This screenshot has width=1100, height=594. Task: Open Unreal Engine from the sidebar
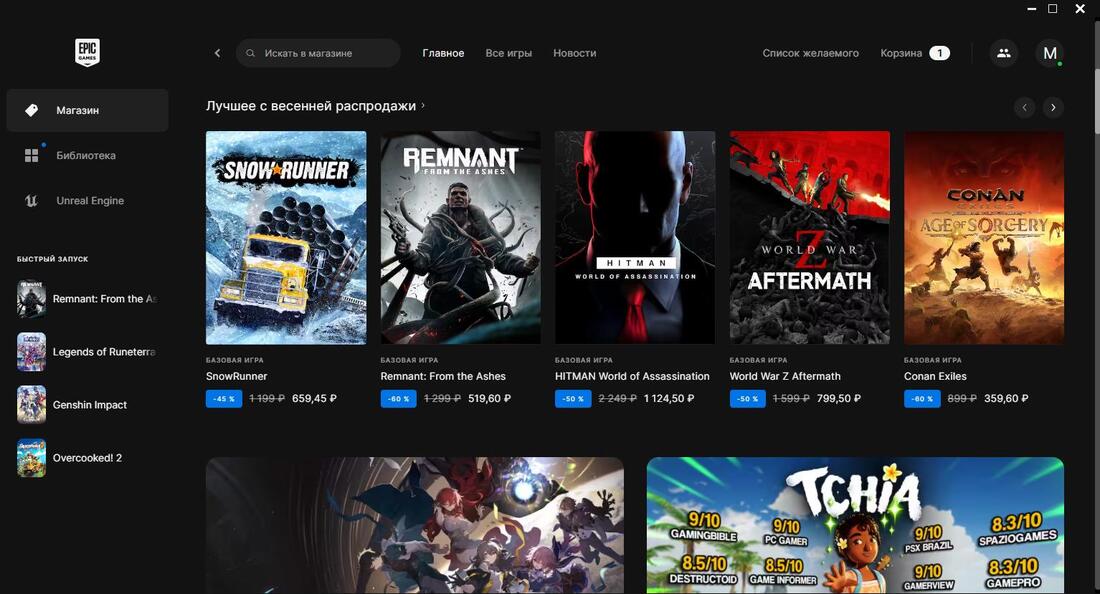(89, 201)
